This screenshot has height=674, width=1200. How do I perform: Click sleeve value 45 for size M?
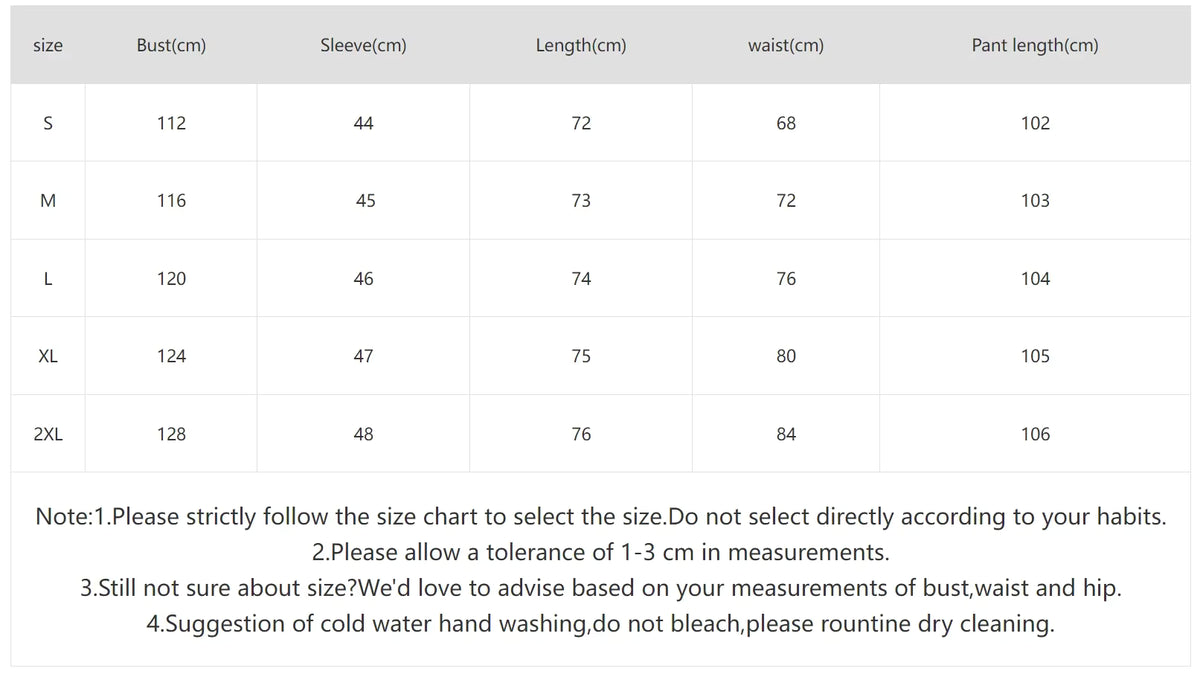point(366,201)
